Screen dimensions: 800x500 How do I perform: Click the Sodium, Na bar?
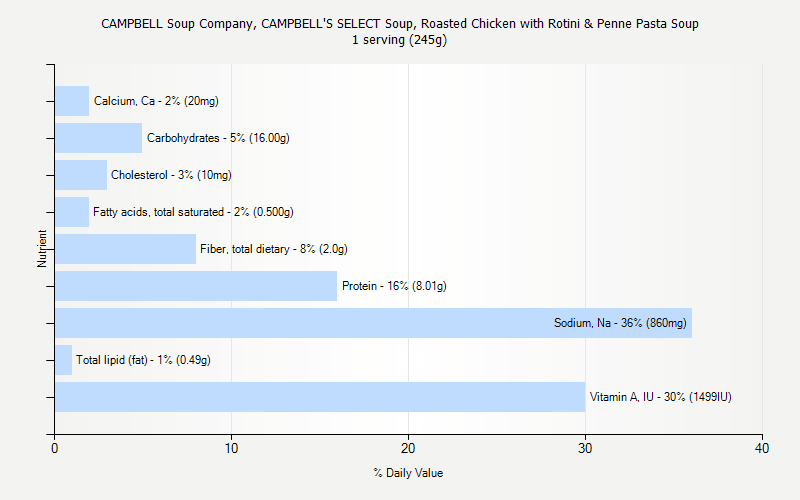373,323
